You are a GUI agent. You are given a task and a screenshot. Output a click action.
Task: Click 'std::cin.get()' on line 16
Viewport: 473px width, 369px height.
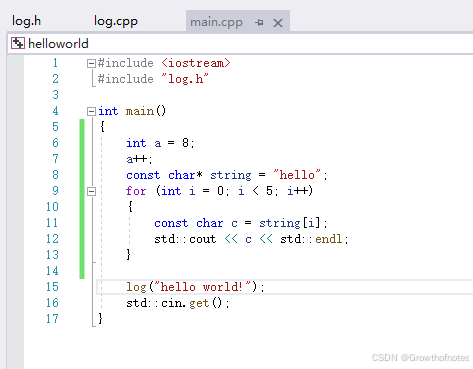click(174, 303)
